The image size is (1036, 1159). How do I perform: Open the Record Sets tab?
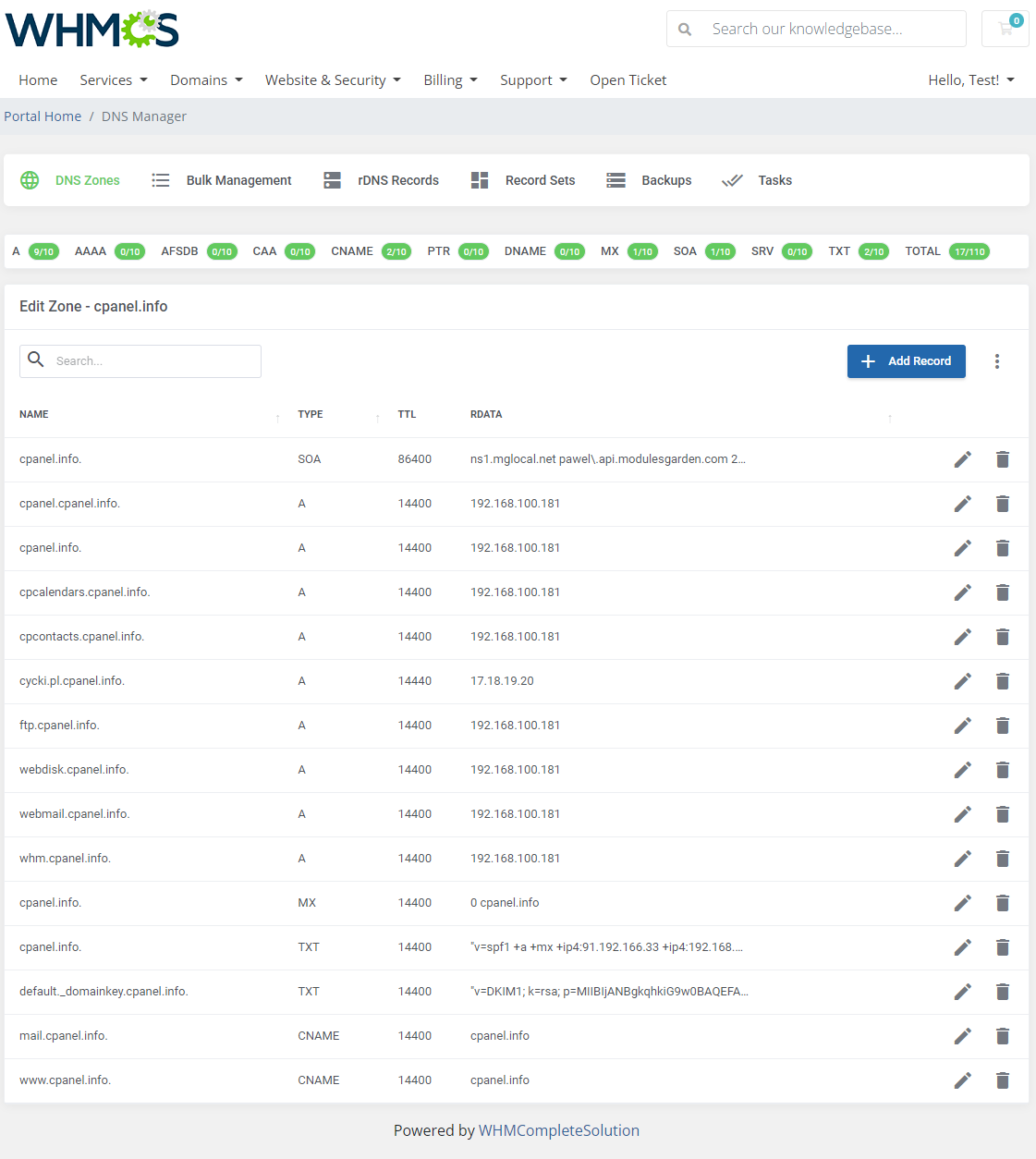point(522,180)
